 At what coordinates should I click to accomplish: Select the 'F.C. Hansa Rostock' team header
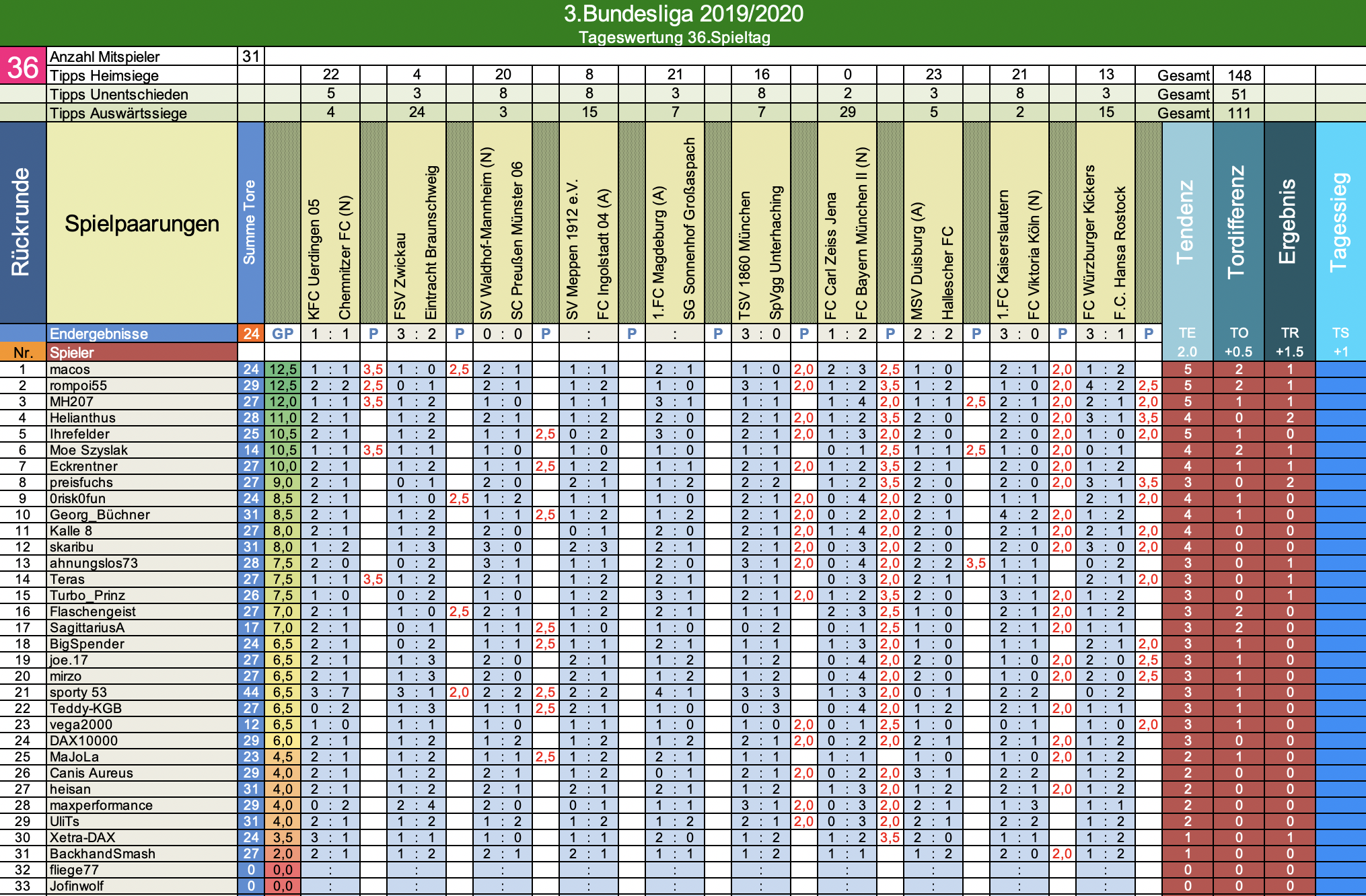tap(1120, 254)
